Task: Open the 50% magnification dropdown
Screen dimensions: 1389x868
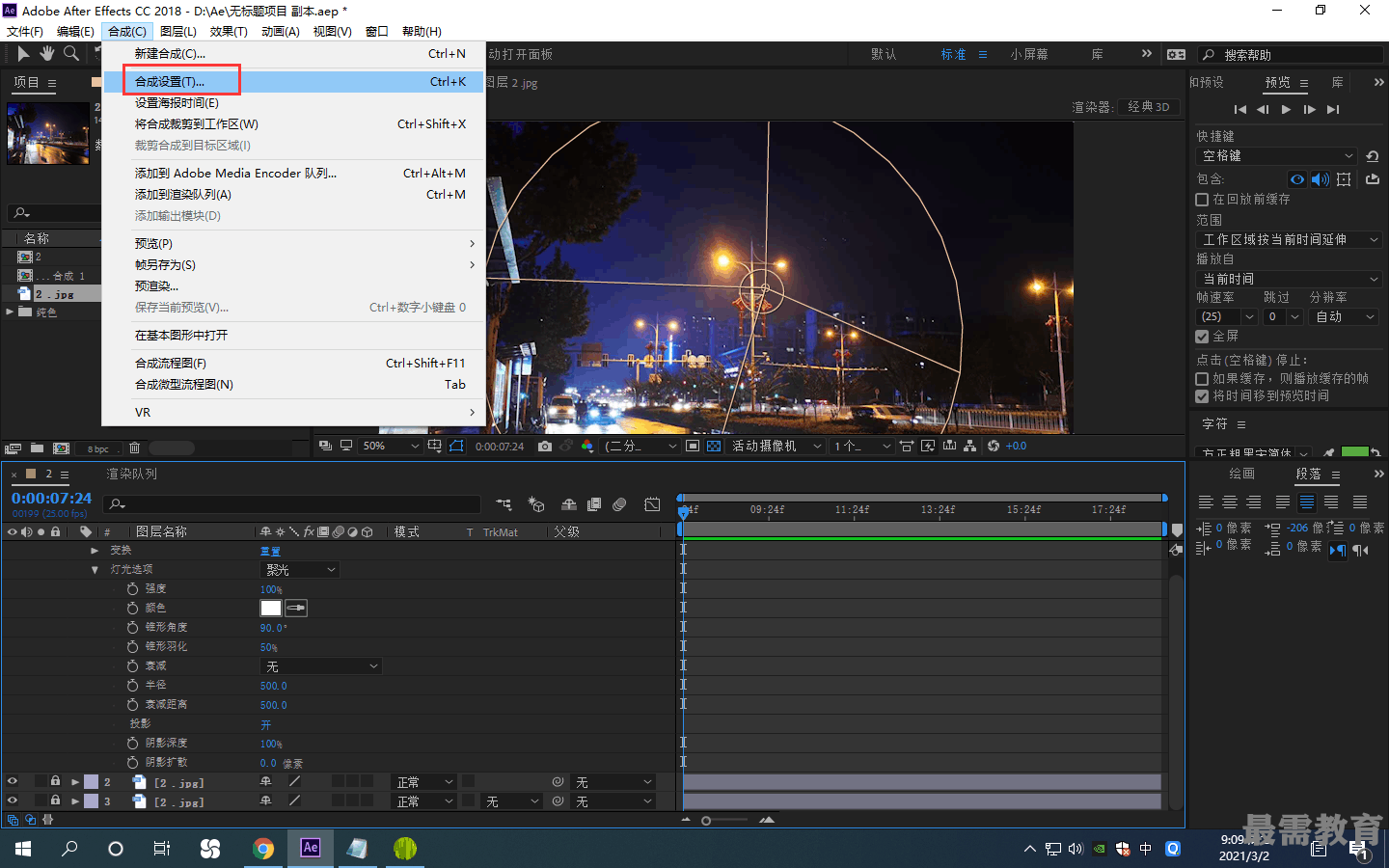Action: point(391,446)
